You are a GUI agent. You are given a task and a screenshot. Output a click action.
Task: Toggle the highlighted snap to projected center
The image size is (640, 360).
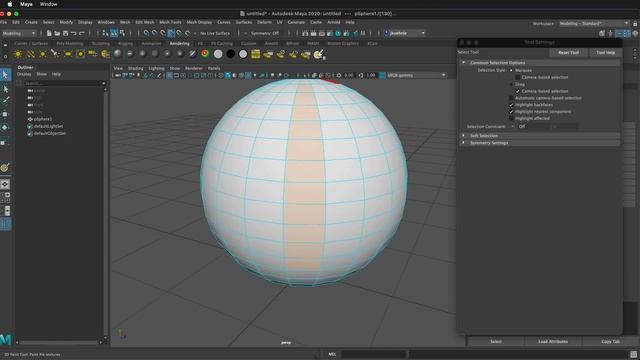[x=171, y=33]
